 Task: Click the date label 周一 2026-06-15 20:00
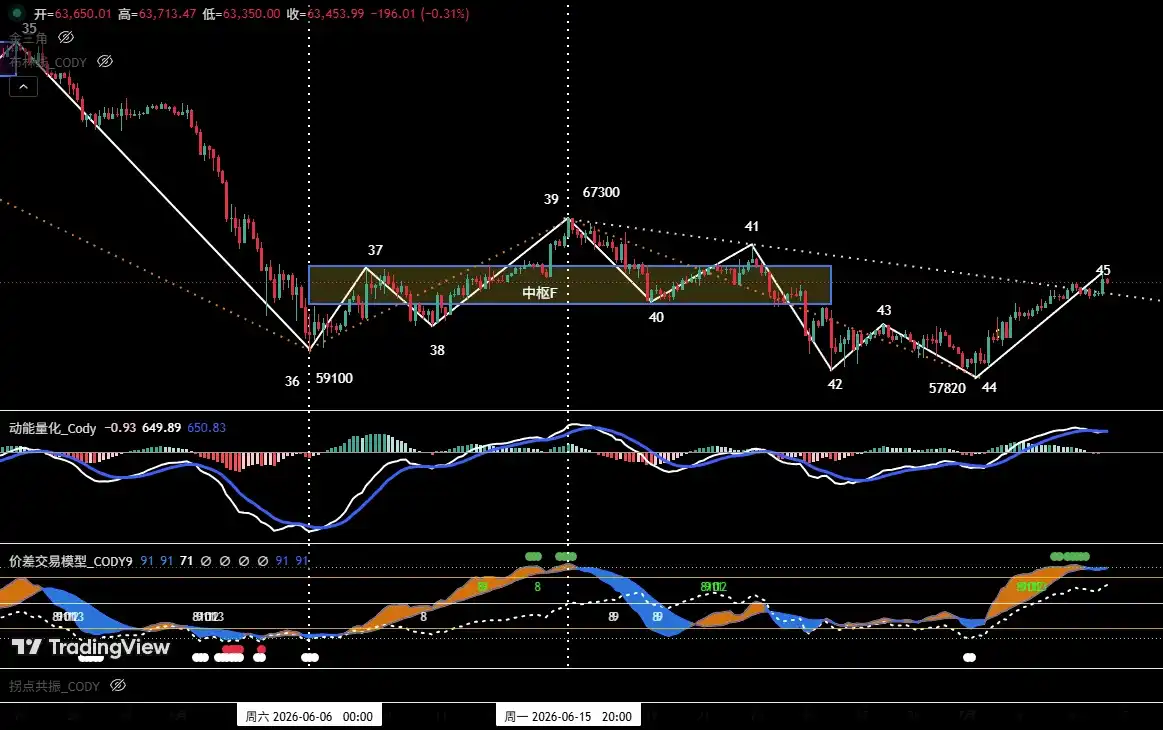click(568, 716)
